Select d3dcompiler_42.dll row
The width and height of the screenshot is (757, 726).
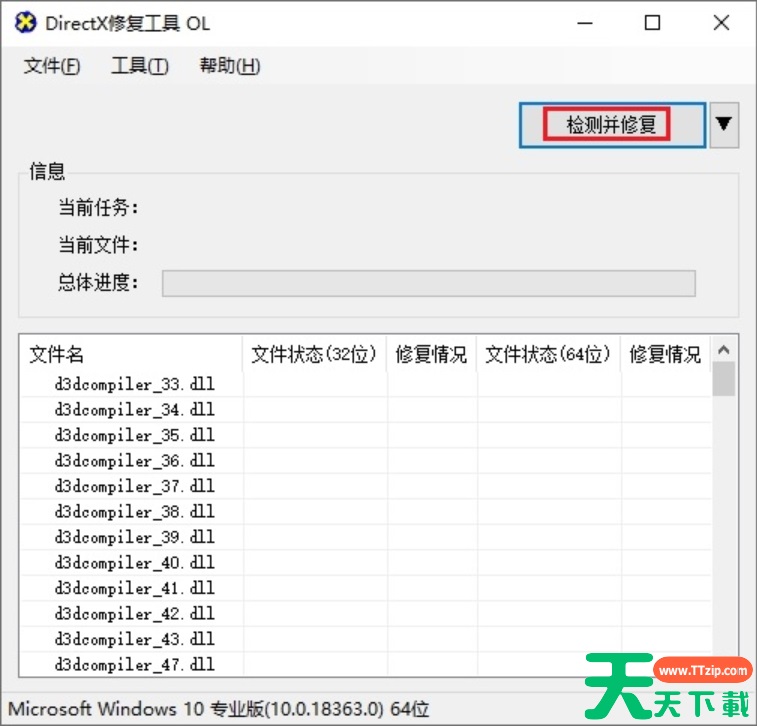point(366,614)
